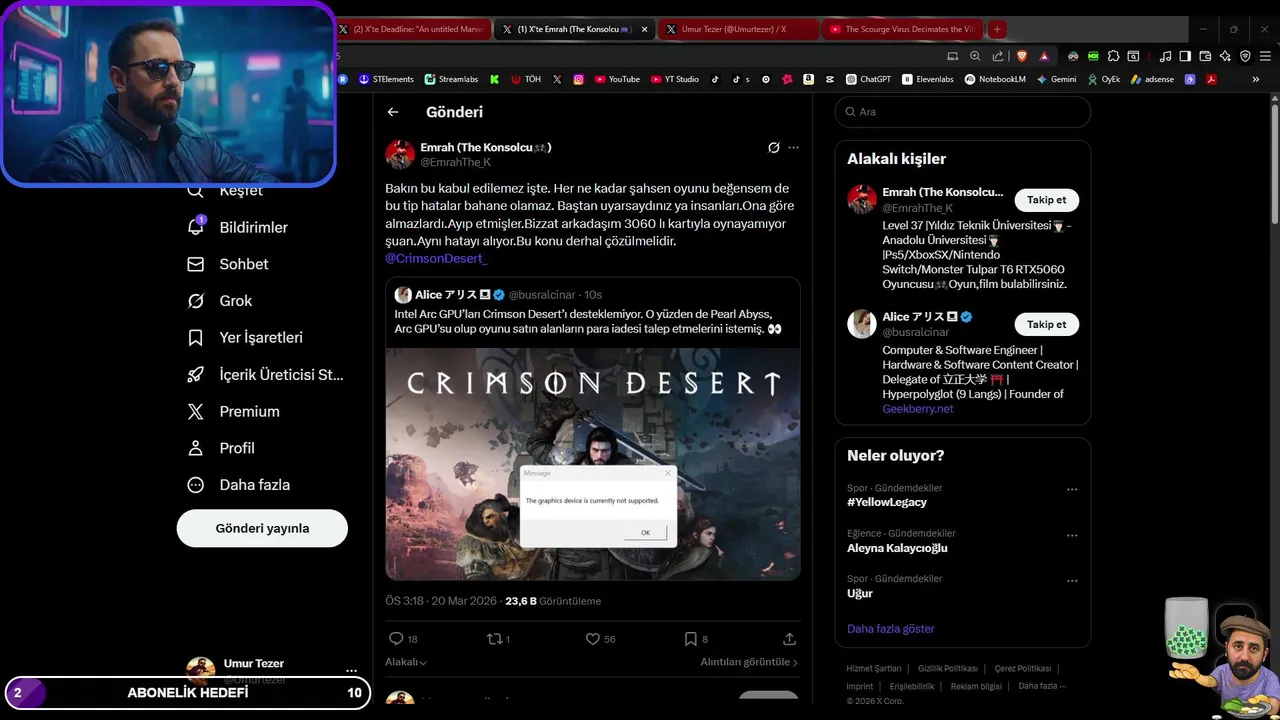The width and height of the screenshot is (1280, 720).
Task: Click #YellowLegacy trending topic
Action: click(887, 502)
